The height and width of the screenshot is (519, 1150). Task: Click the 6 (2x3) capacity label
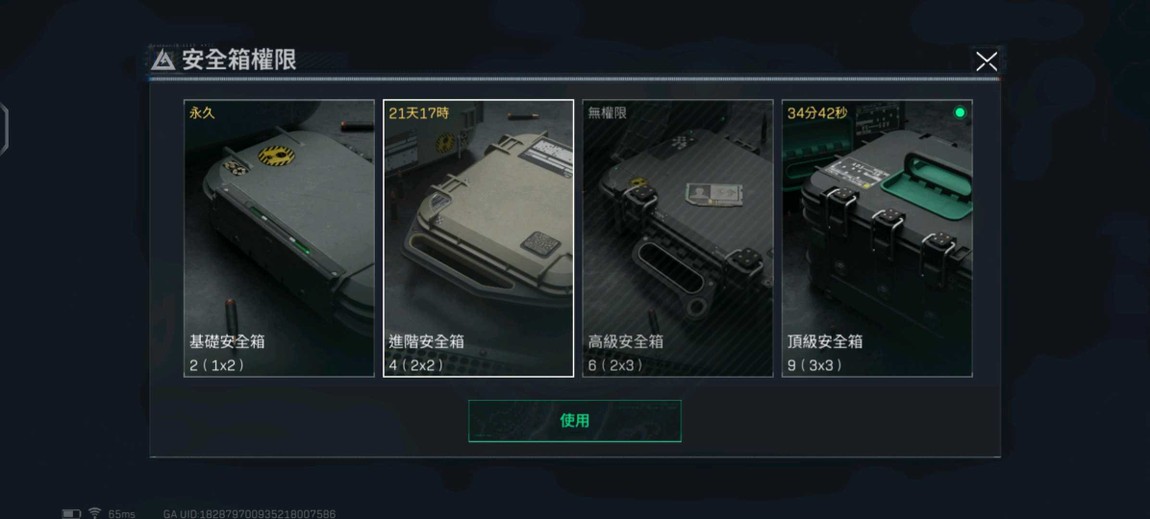[x=616, y=364]
